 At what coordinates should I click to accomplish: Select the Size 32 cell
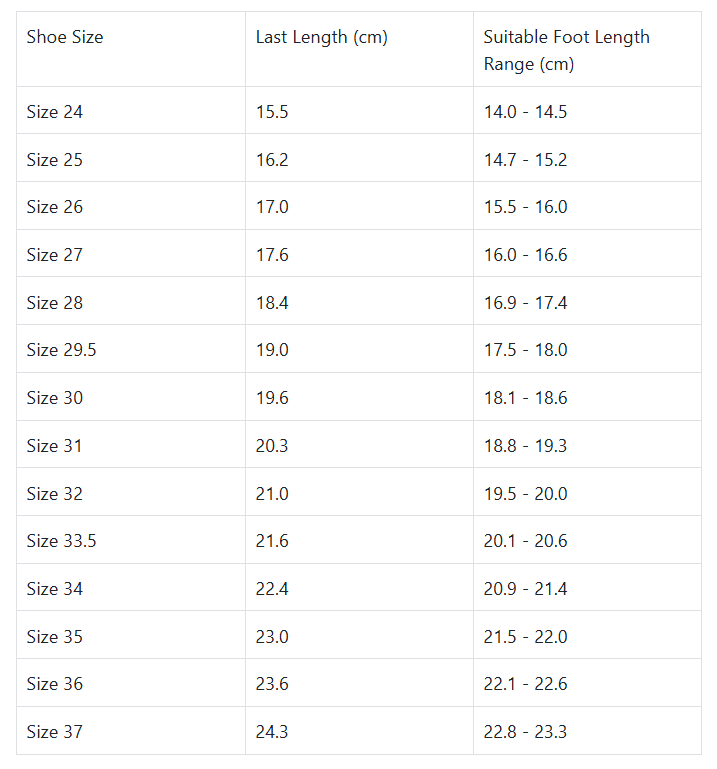[55, 494]
